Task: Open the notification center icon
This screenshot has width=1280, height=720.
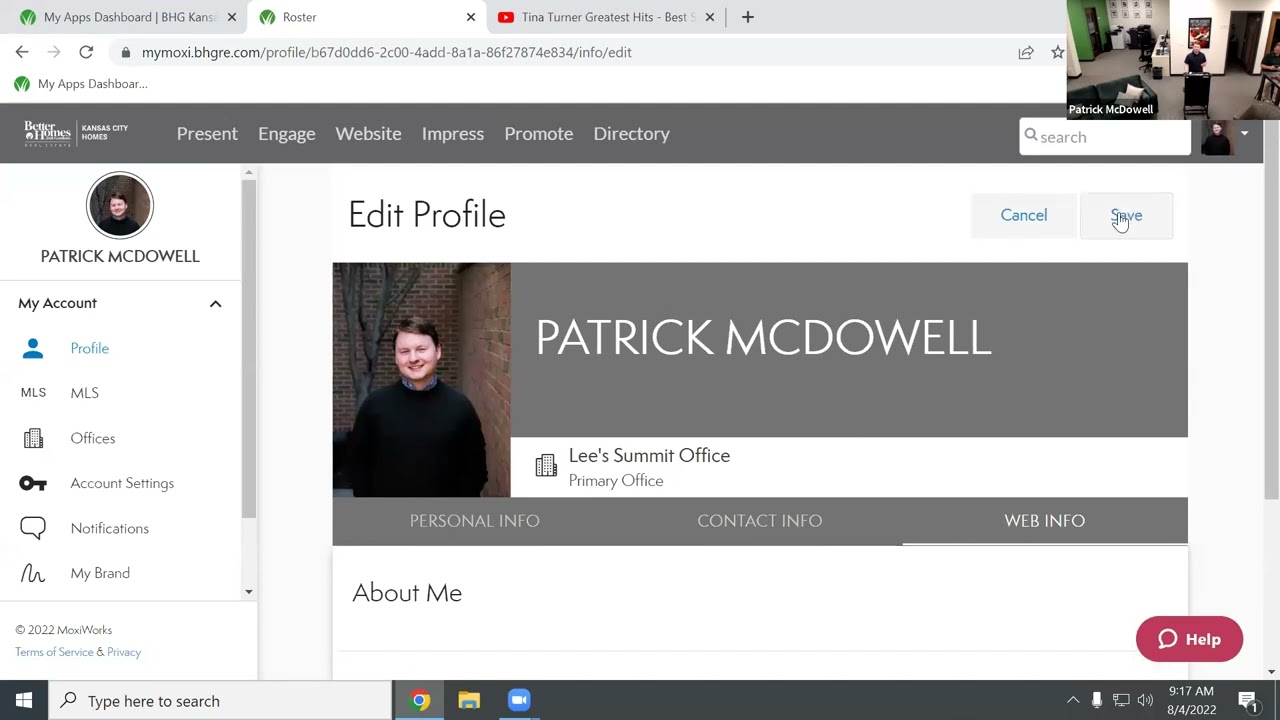Action: (1248, 701)
